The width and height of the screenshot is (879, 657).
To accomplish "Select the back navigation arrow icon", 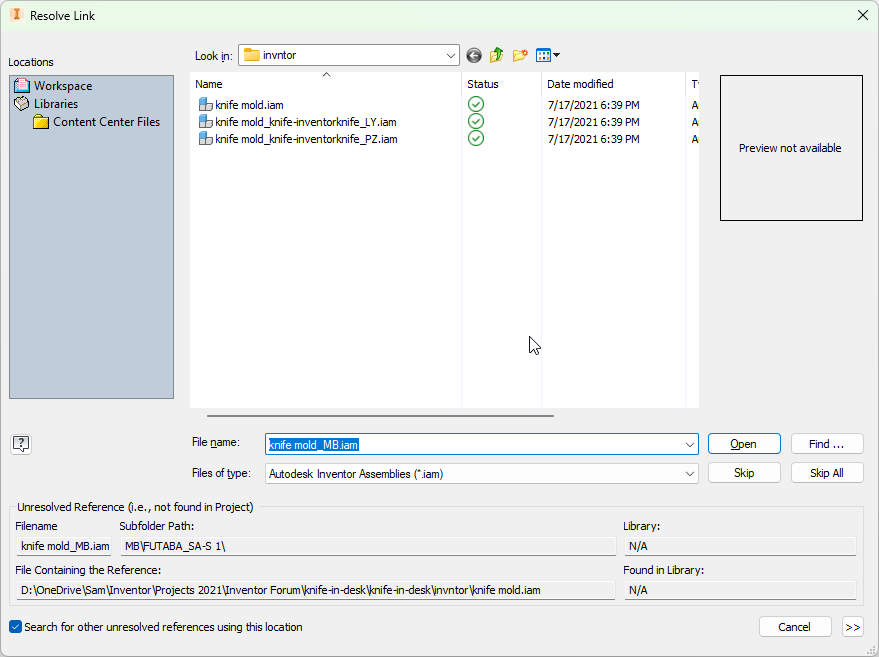I will tap(473, 55).
